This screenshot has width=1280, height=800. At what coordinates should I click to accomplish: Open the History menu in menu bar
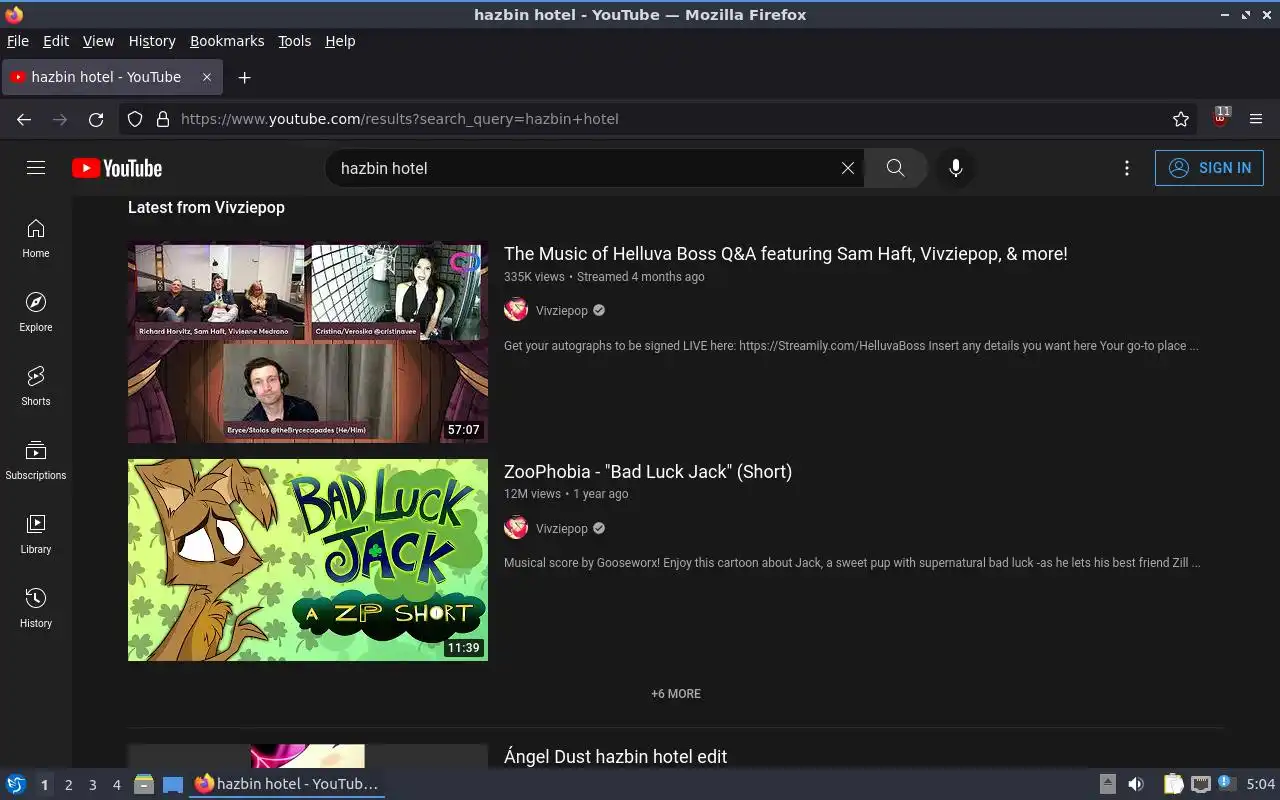click(152, 41)
